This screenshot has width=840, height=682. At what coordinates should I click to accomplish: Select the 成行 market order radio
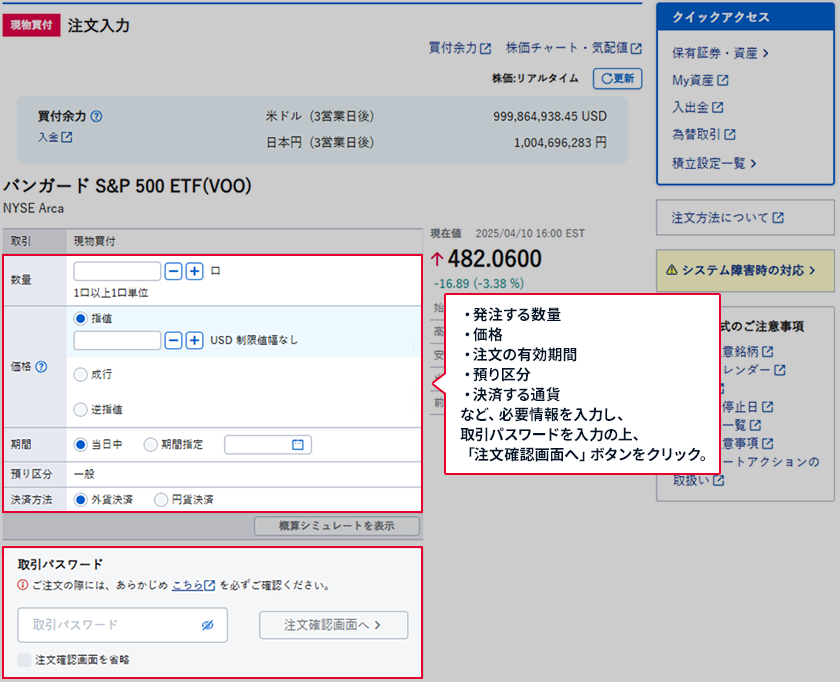[80, 374]
